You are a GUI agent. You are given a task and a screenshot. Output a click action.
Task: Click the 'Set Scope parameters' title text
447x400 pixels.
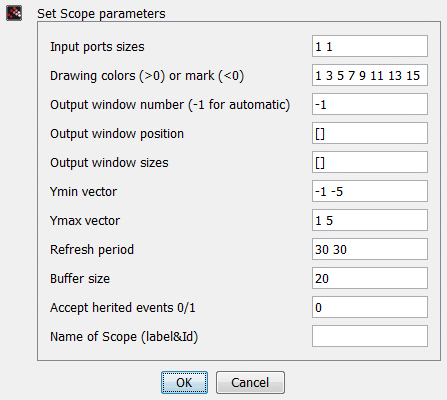101,14
